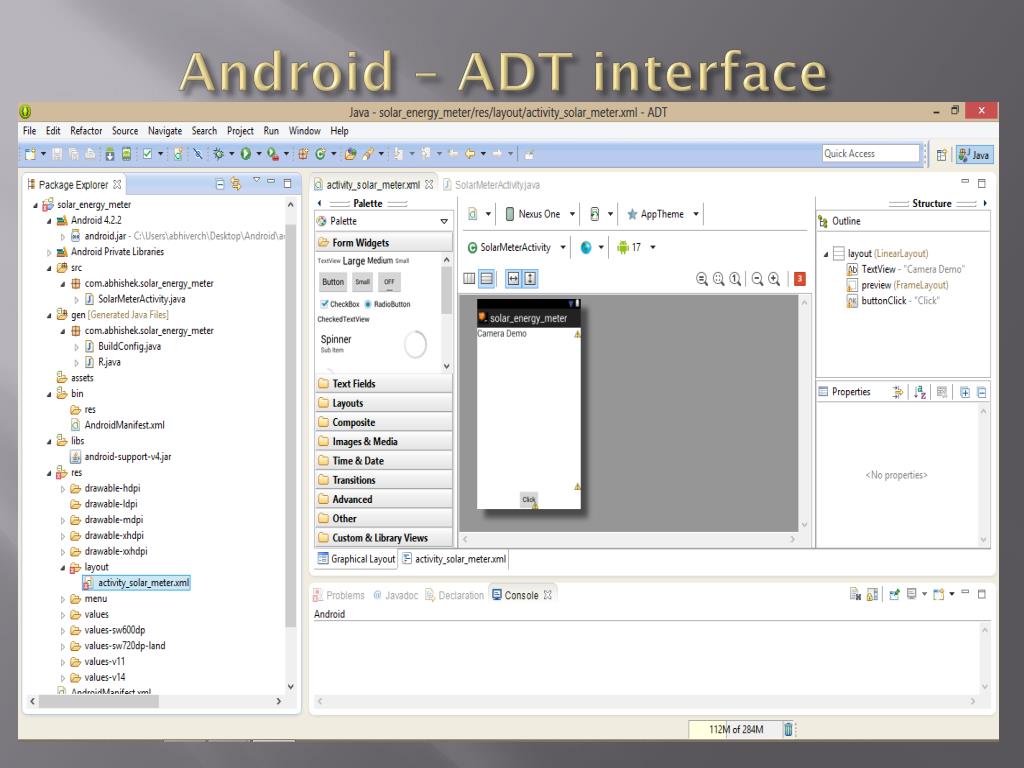Image resolution: width=1024 pixels, height=768 pixels.
Task: Toggle vertical orientation layout button
Action: tap(487, 279)
